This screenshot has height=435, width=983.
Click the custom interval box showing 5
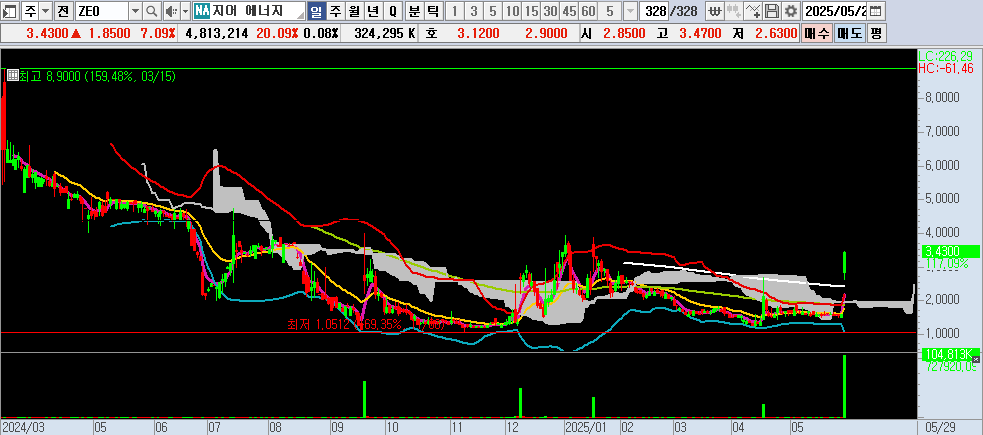click(x=611, y=11)
